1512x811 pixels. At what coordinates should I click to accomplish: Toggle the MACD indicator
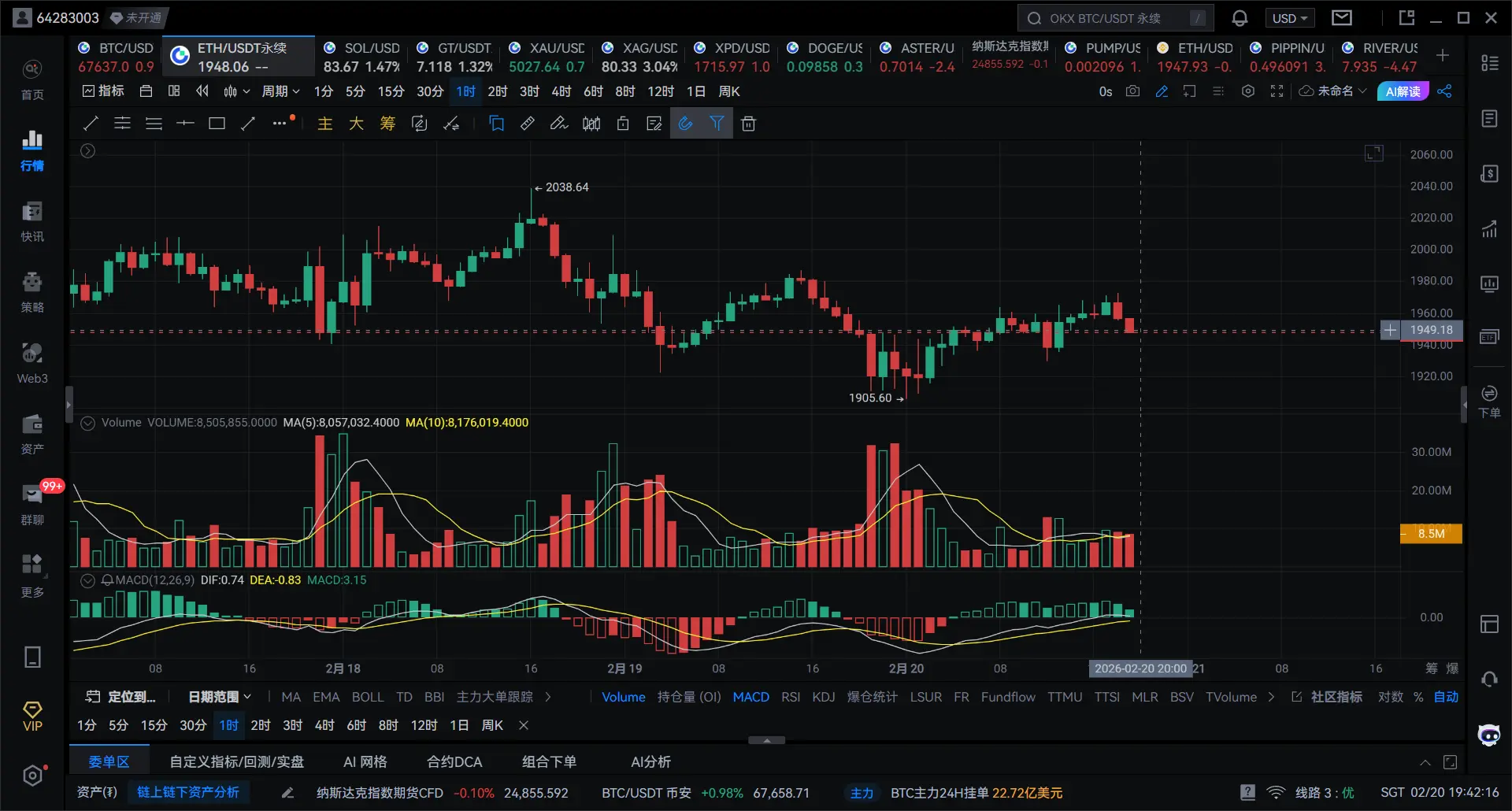pos(750,697)
